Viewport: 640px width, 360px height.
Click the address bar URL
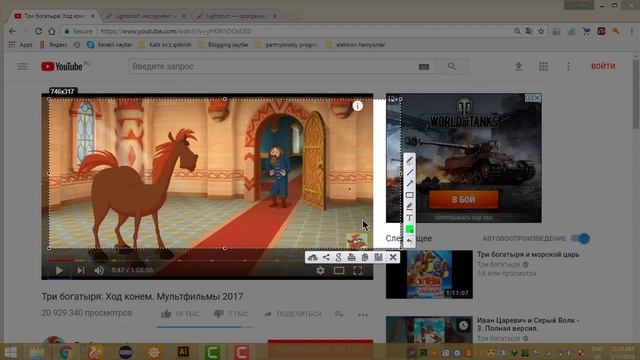[x=176, y=31]
